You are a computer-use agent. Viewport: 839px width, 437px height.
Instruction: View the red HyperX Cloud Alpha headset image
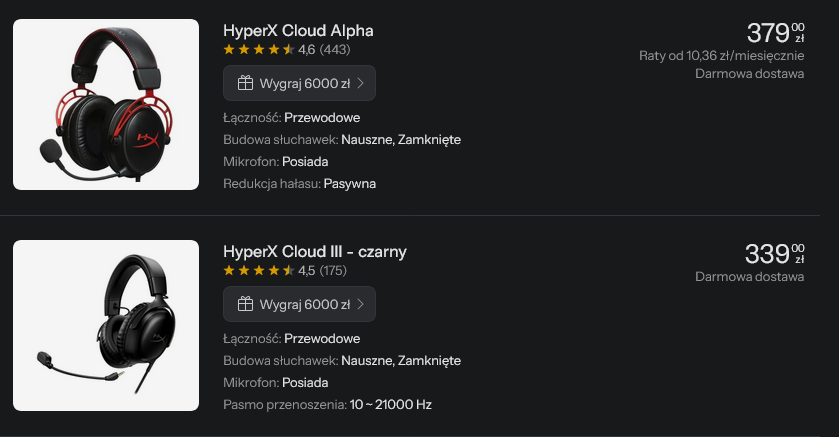pos(107,105)
